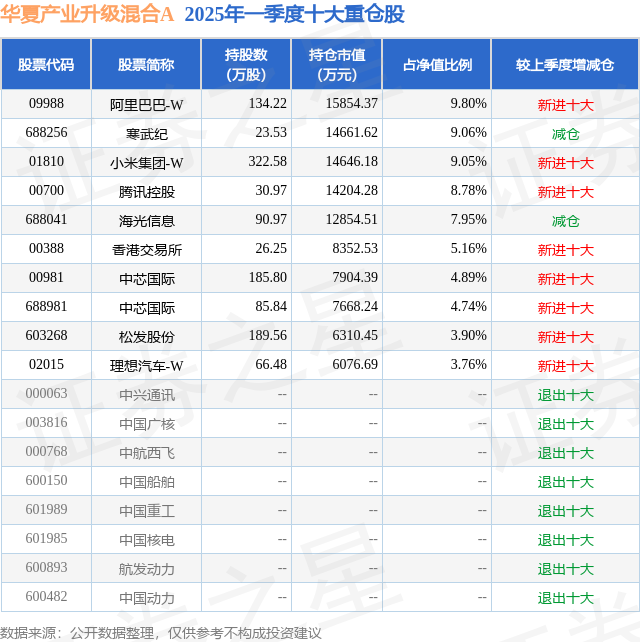Viewport: 640px width, 642px height.
Task: Click stock code 09988
Action: pos(46,104)
